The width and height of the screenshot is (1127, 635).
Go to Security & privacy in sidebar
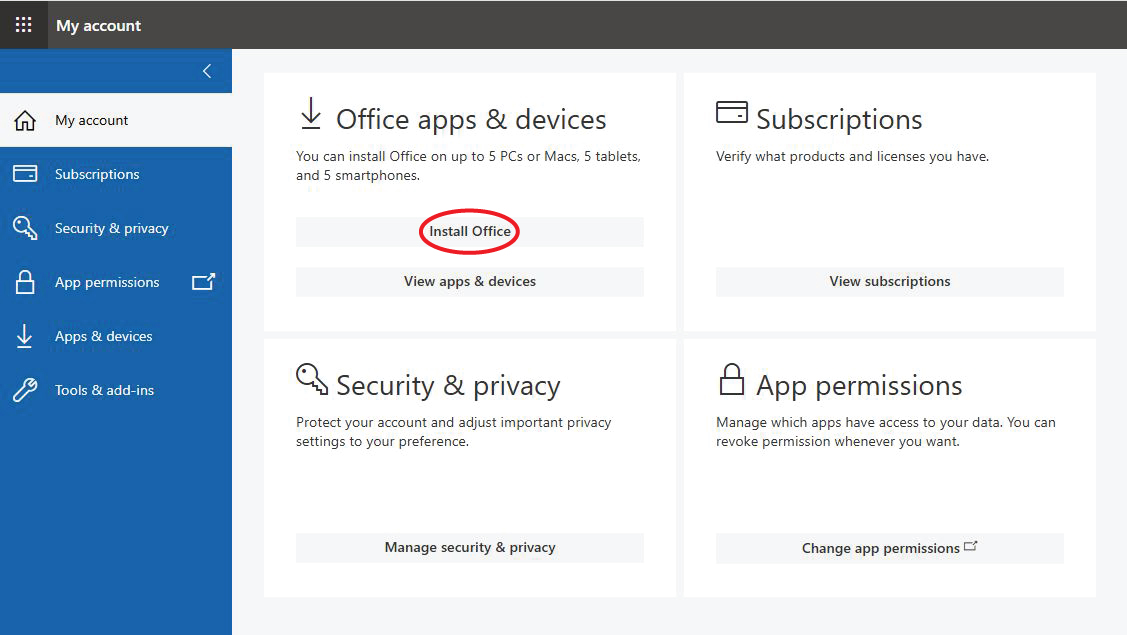(116, 228)
